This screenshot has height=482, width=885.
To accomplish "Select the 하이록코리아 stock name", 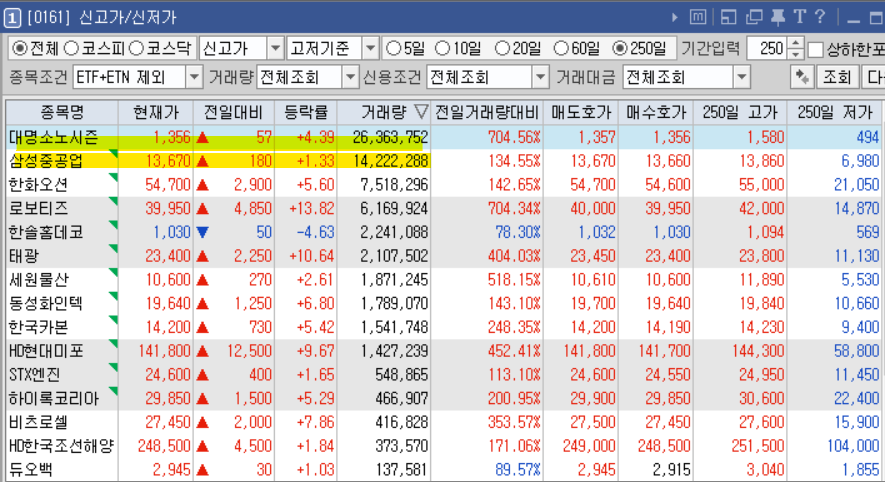I will 54,398.
